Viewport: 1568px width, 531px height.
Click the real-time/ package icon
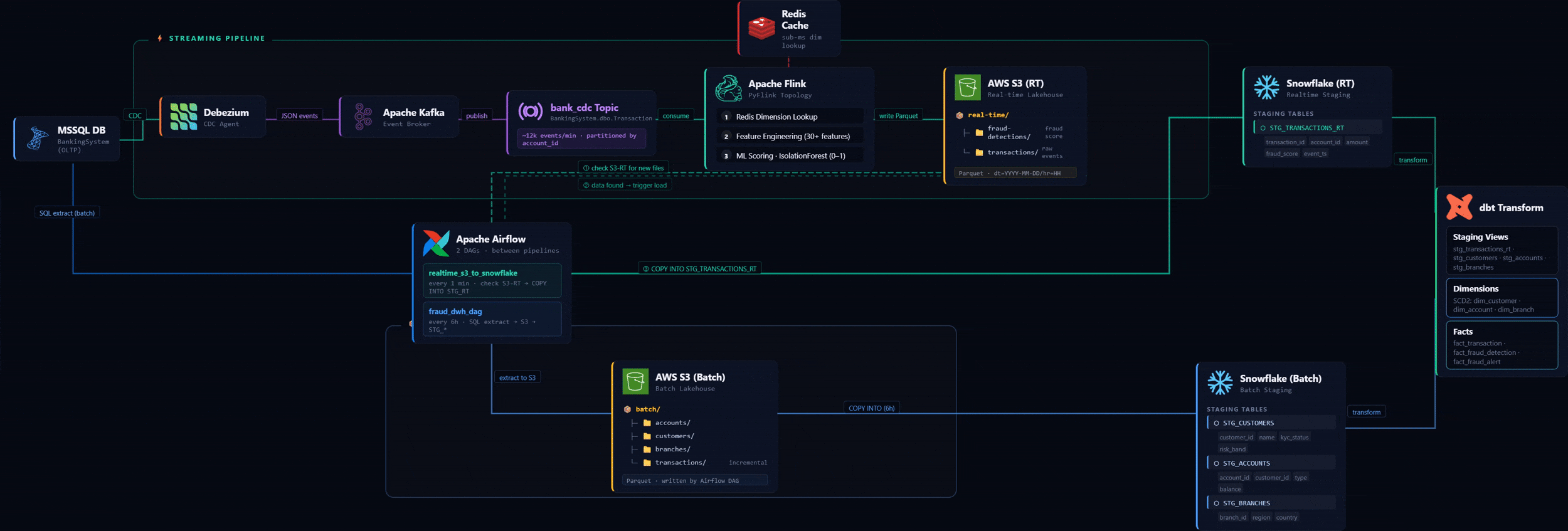coord(960,115)
